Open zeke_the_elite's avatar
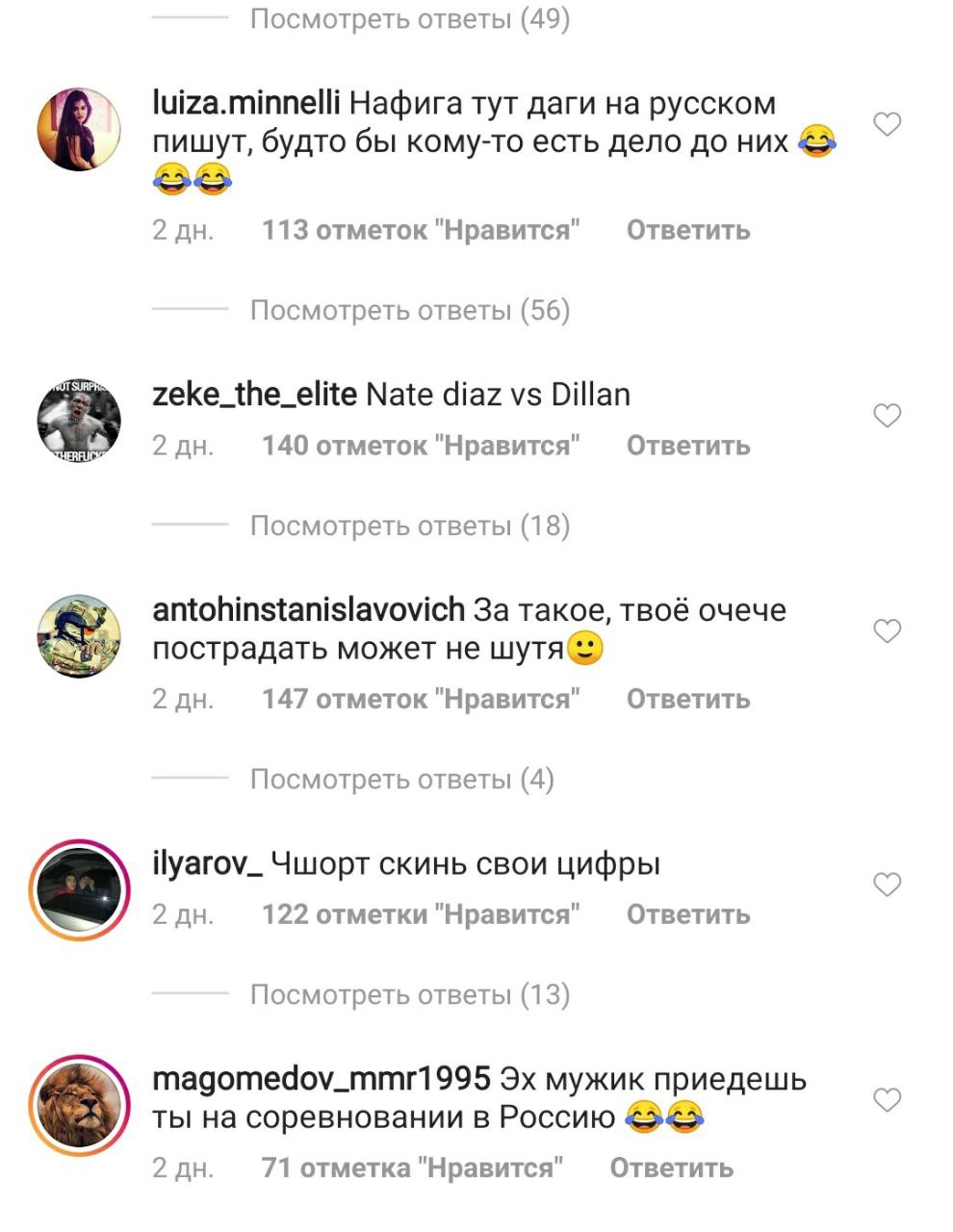Viewport: 953px width, 1232px height. [x=79, y=421]
